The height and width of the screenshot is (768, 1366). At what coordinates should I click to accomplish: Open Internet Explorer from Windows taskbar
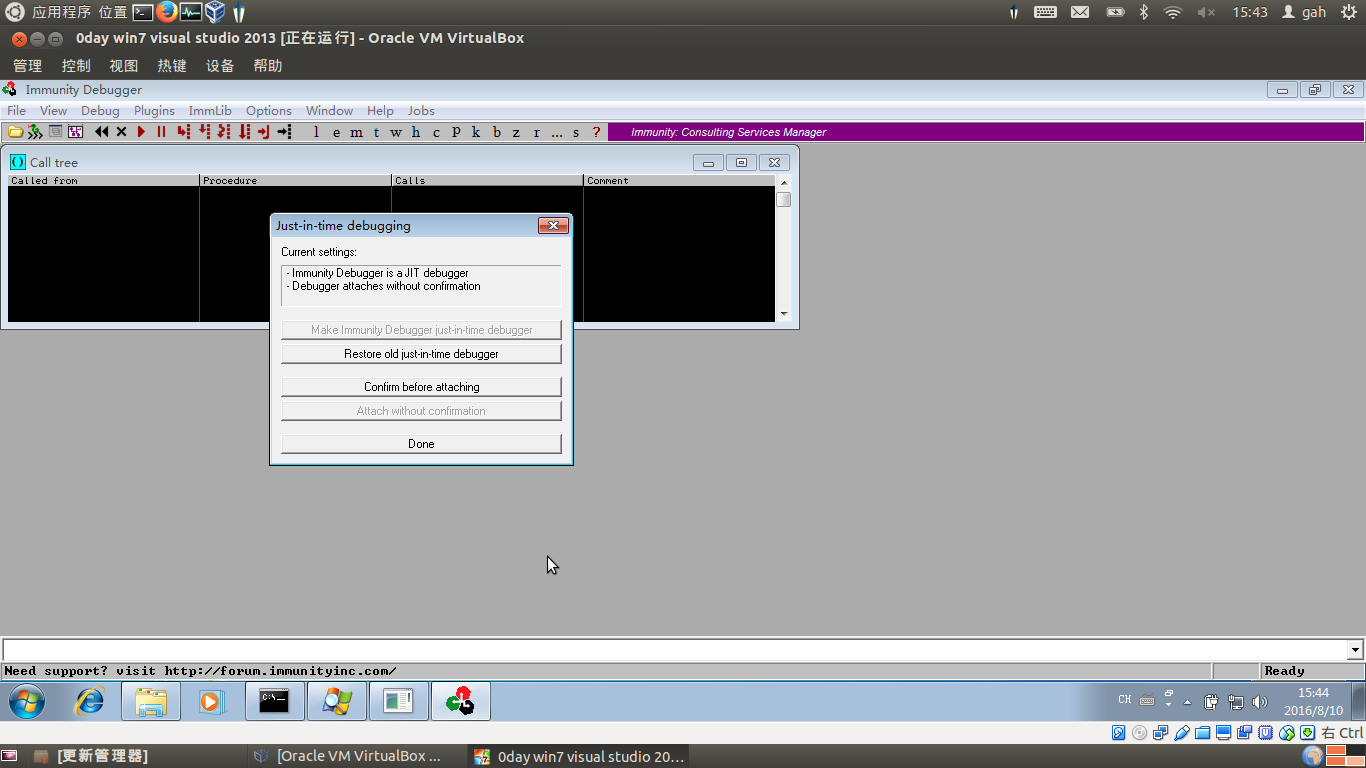(89, 702)
